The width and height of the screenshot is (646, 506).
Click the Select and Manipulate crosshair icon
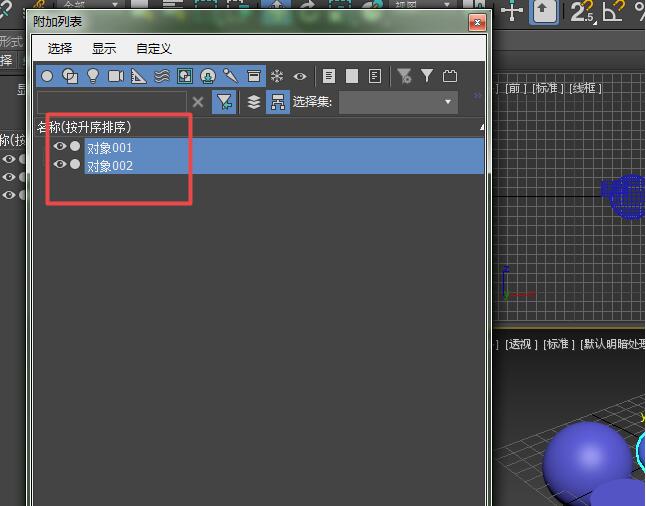coord(512,11)
